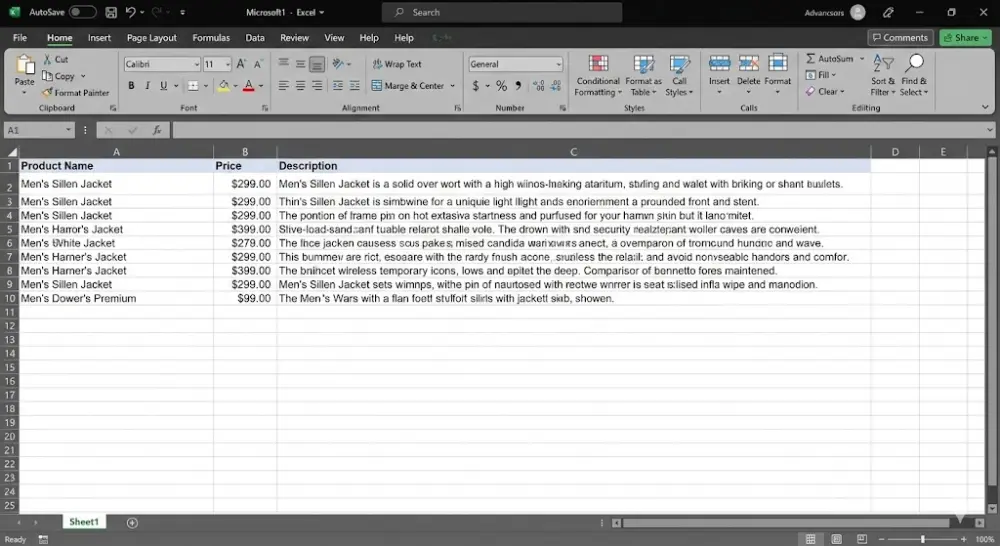Switch to the Review tab
The width and height of the screenshot is (1000, 546).
tap(294, 38)
